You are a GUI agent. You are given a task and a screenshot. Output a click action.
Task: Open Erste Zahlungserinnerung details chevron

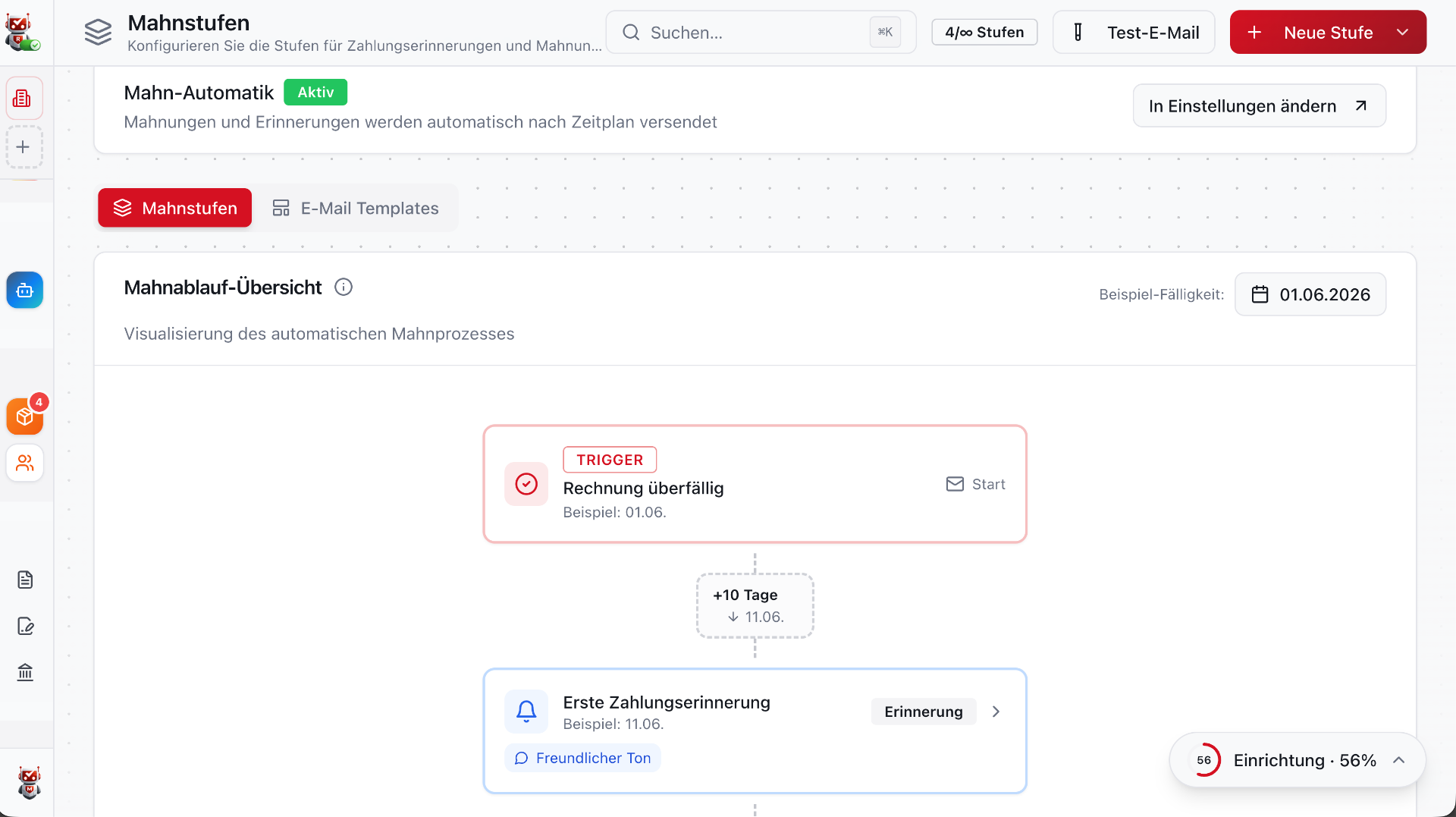[x=996, y=712]
